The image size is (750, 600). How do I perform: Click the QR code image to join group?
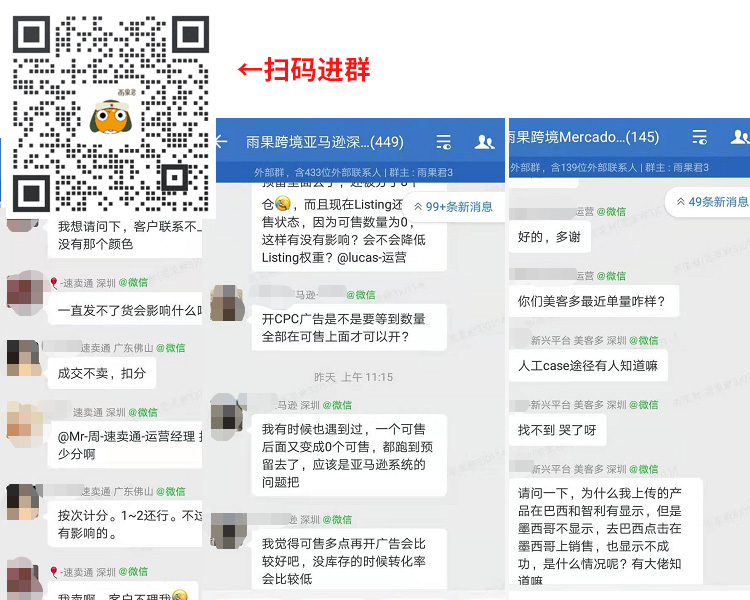pos(110,110)
